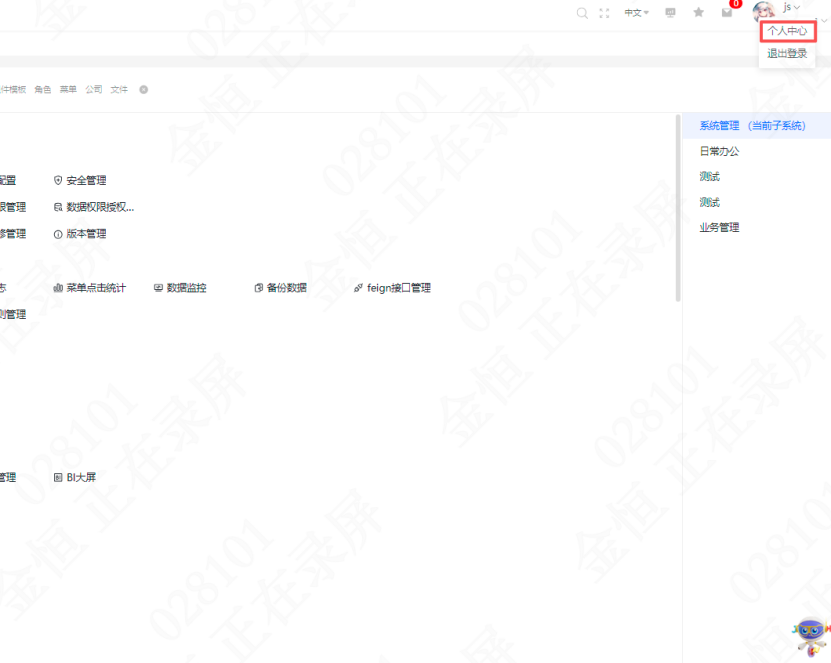Close tabs with the gray circle X
The image size is (831, 663).
click(x=144, y=90)
